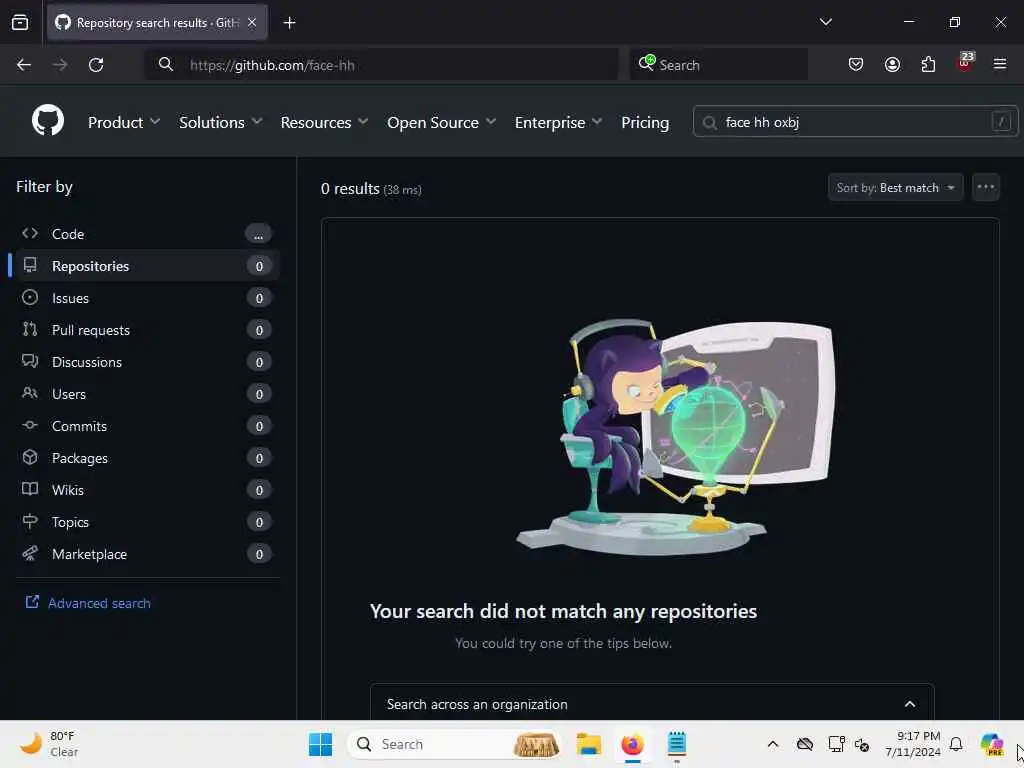Expand the Open Source menu
This screenshot has width=1024, height=768.
(441, 122)
